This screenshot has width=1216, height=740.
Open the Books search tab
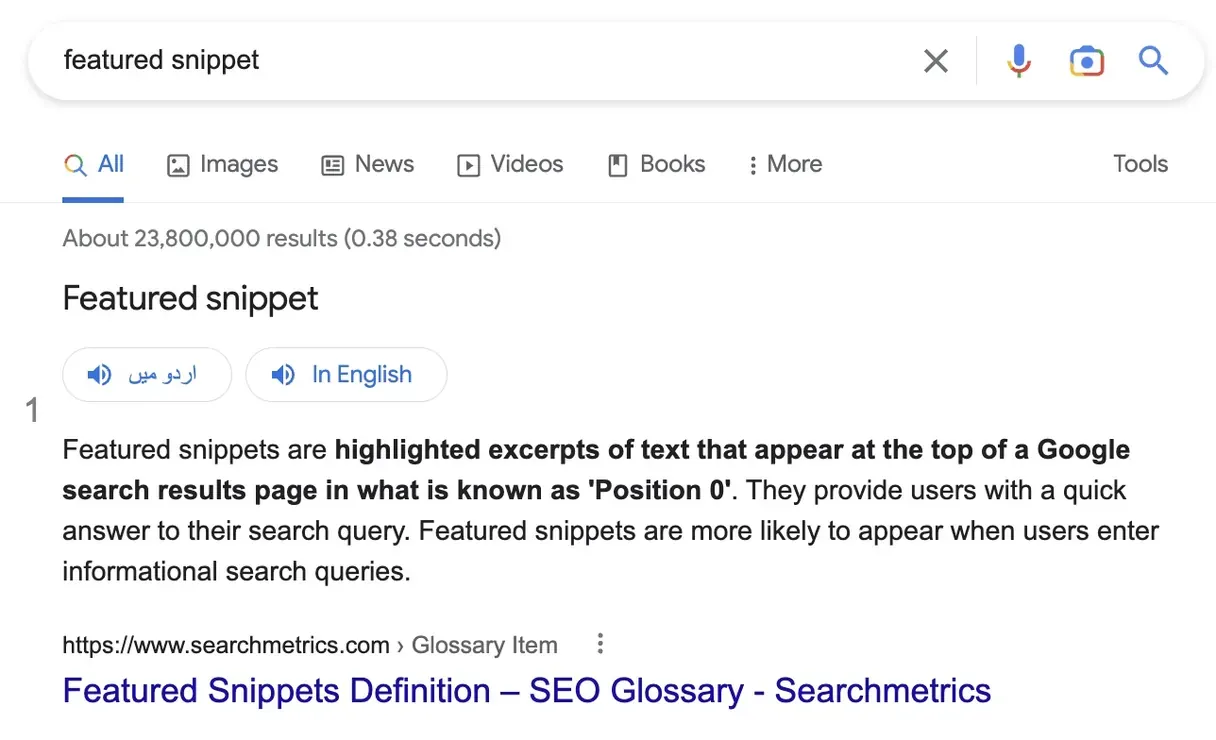point(655,164)
